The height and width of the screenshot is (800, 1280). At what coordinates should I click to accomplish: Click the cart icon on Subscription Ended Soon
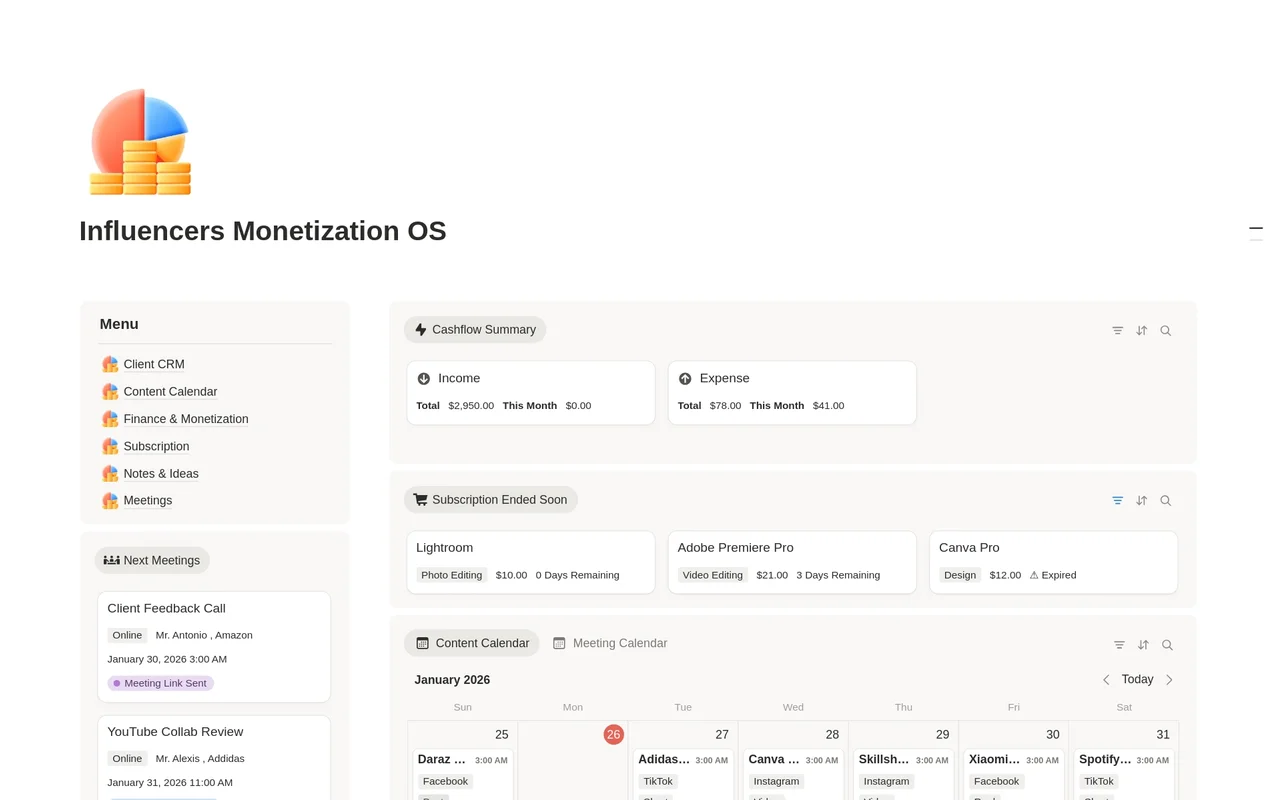pos(421,500)
